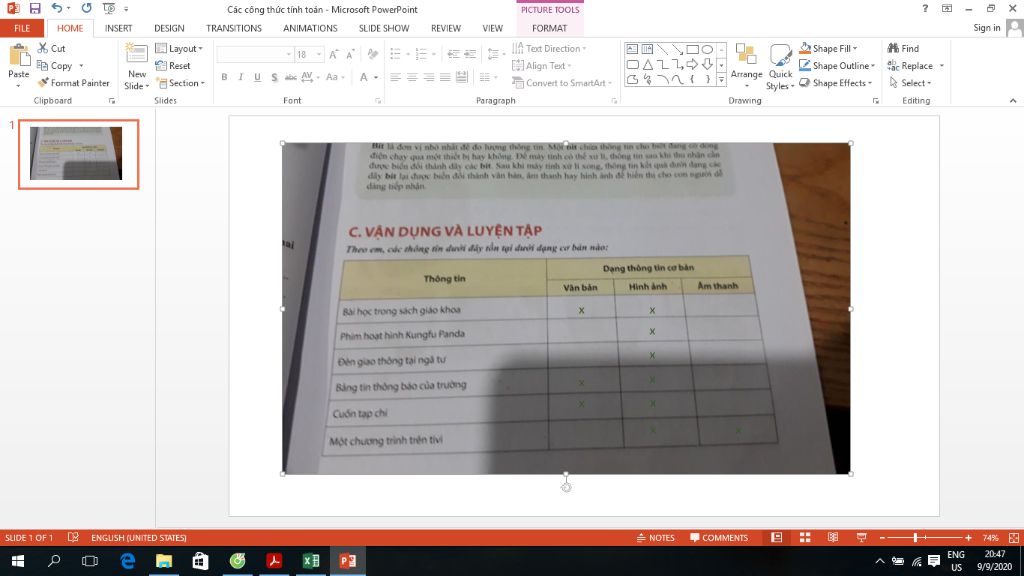Click Find in the Editing group
Viewport: 1024px width, 576px height.
pyautogui.click(x=903, y=48)
